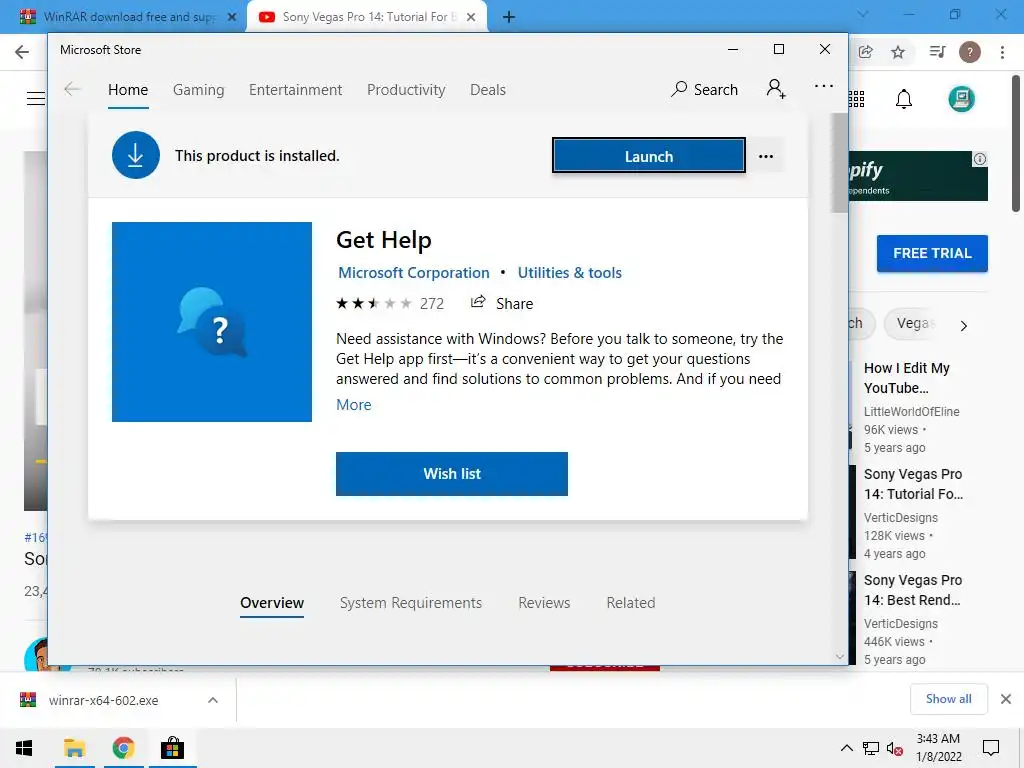Image resolution: width=1024 pixels, height=768 pixels.
Task: Close the Sony Vegas Pro Chrome tab
Action: coord(471,17)
